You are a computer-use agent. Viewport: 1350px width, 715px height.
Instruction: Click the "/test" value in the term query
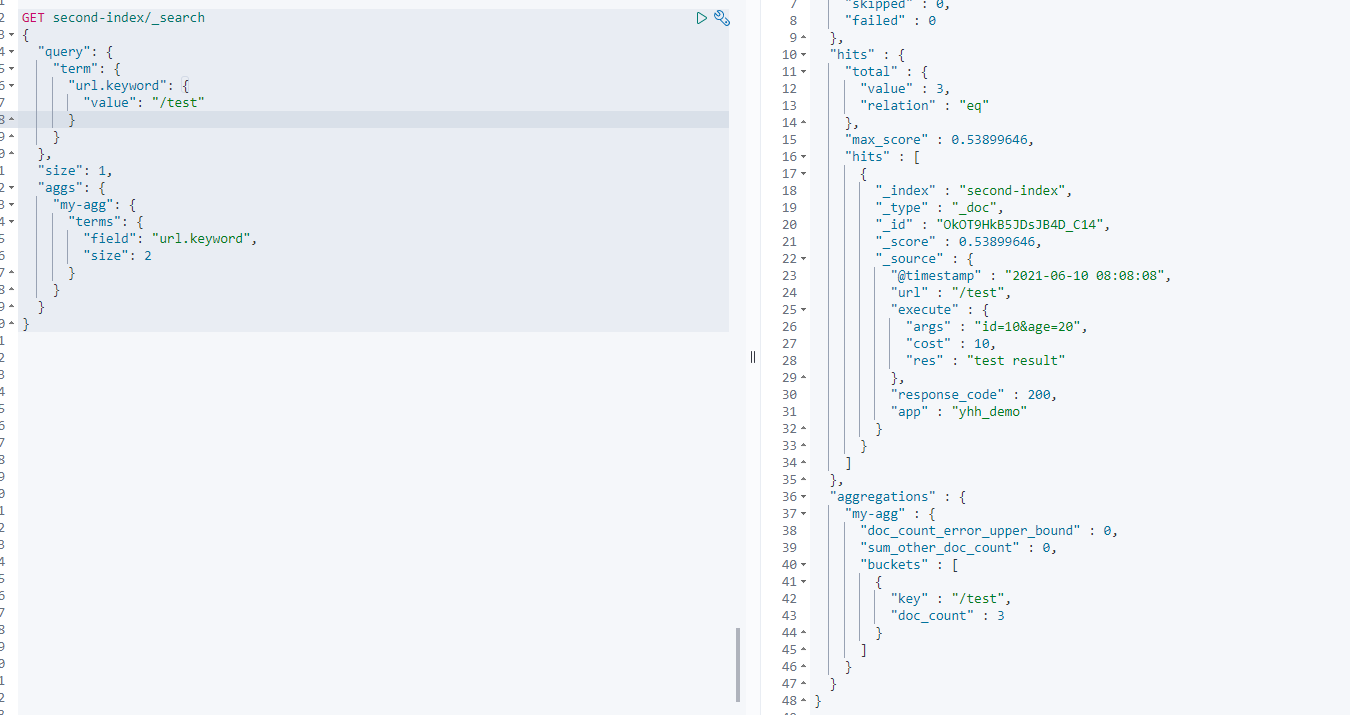(x=178, y=102)
